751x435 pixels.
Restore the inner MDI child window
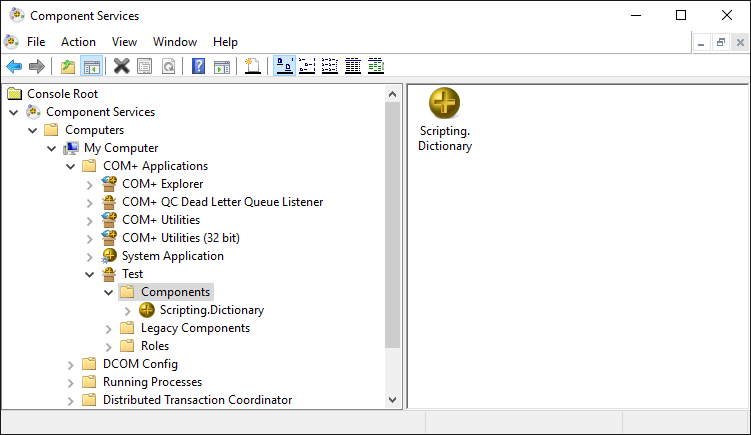721,42
